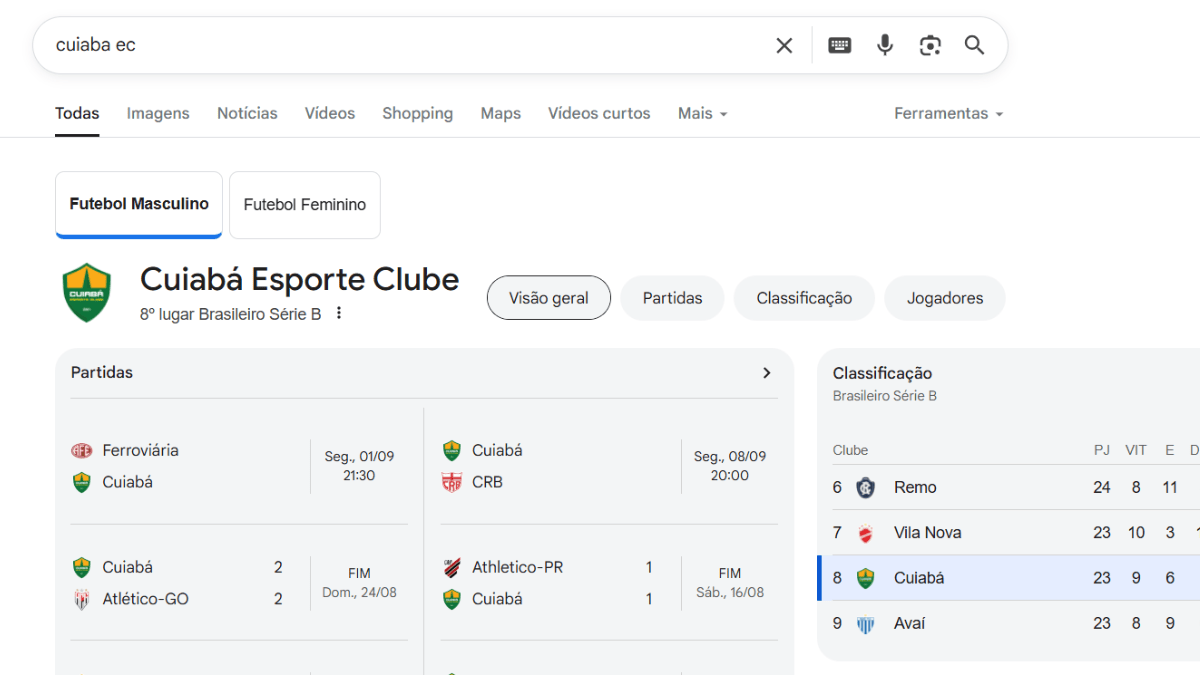This screenshot has height=675, width=1200.
Task: Open the Cuiabá vs Atlético-GO match result
Action: coord(238,583)
